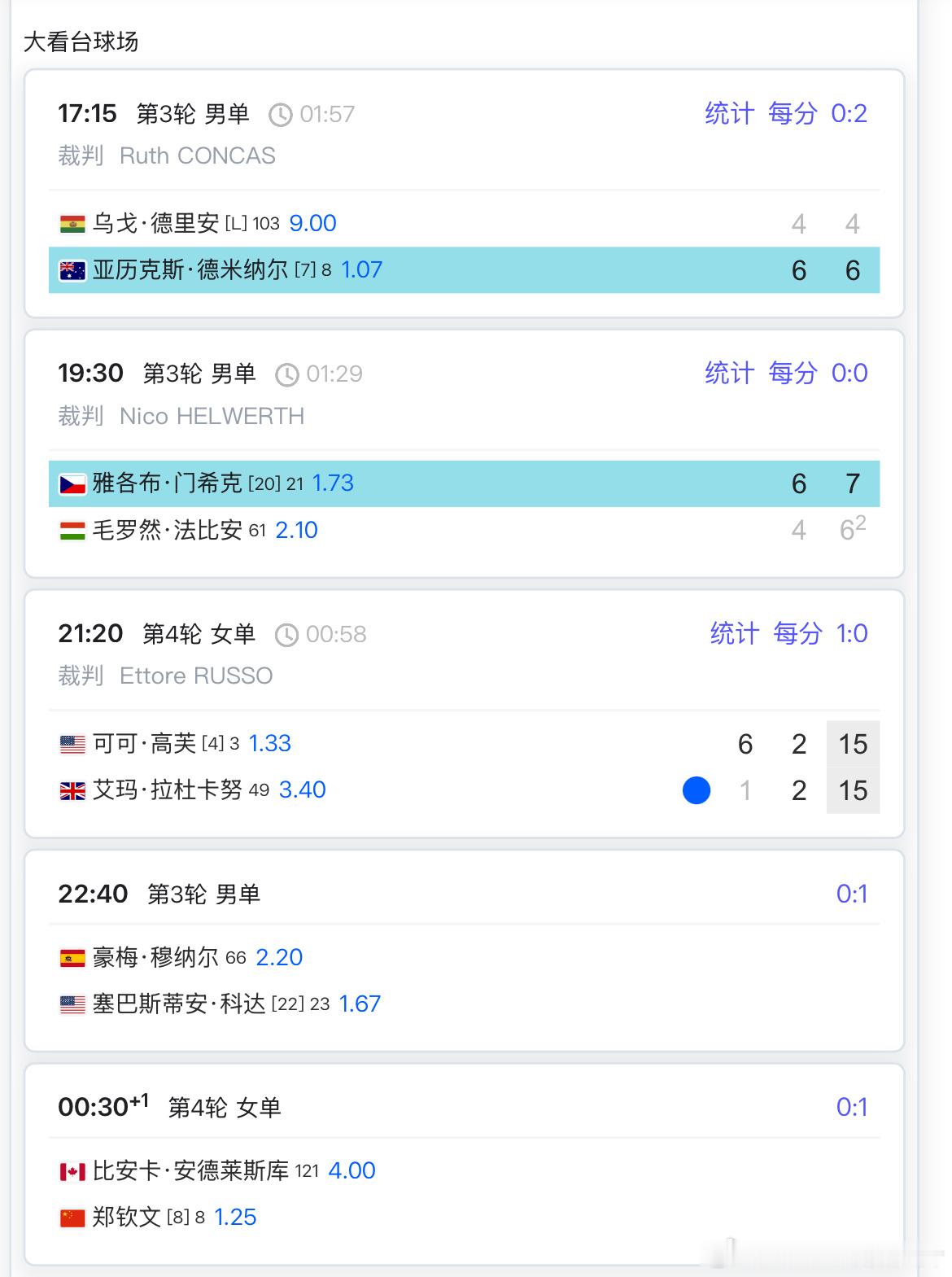This screenshot has height=1277, width=952.
Task: Click the Australia flag next to 亚历克斯·德米纳尔
Action: tap(72, 270)
